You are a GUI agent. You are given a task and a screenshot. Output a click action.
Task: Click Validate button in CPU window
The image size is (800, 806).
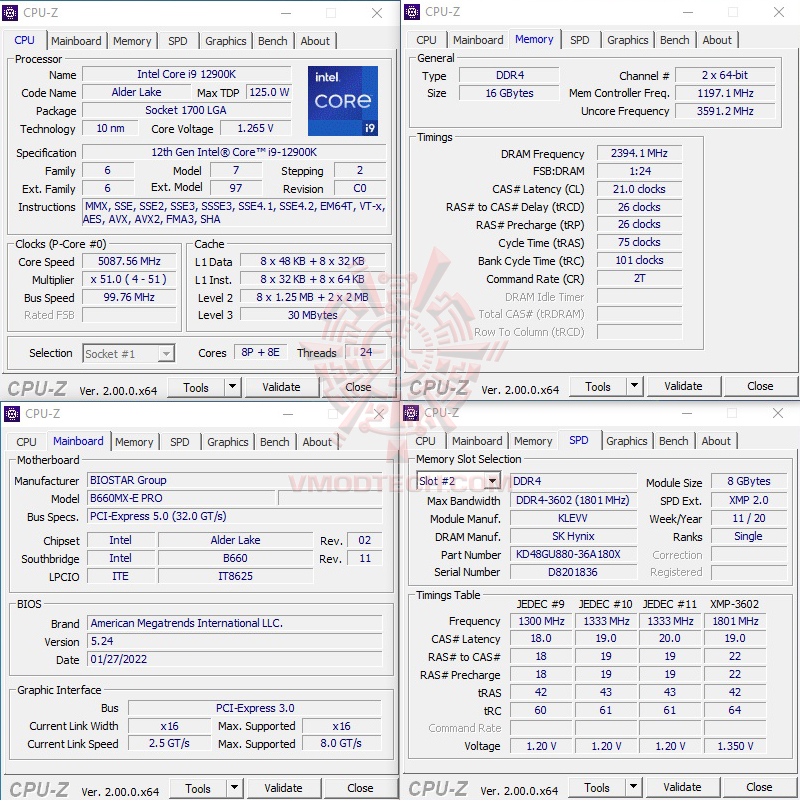pyautogui.click(x=281, y=387)
